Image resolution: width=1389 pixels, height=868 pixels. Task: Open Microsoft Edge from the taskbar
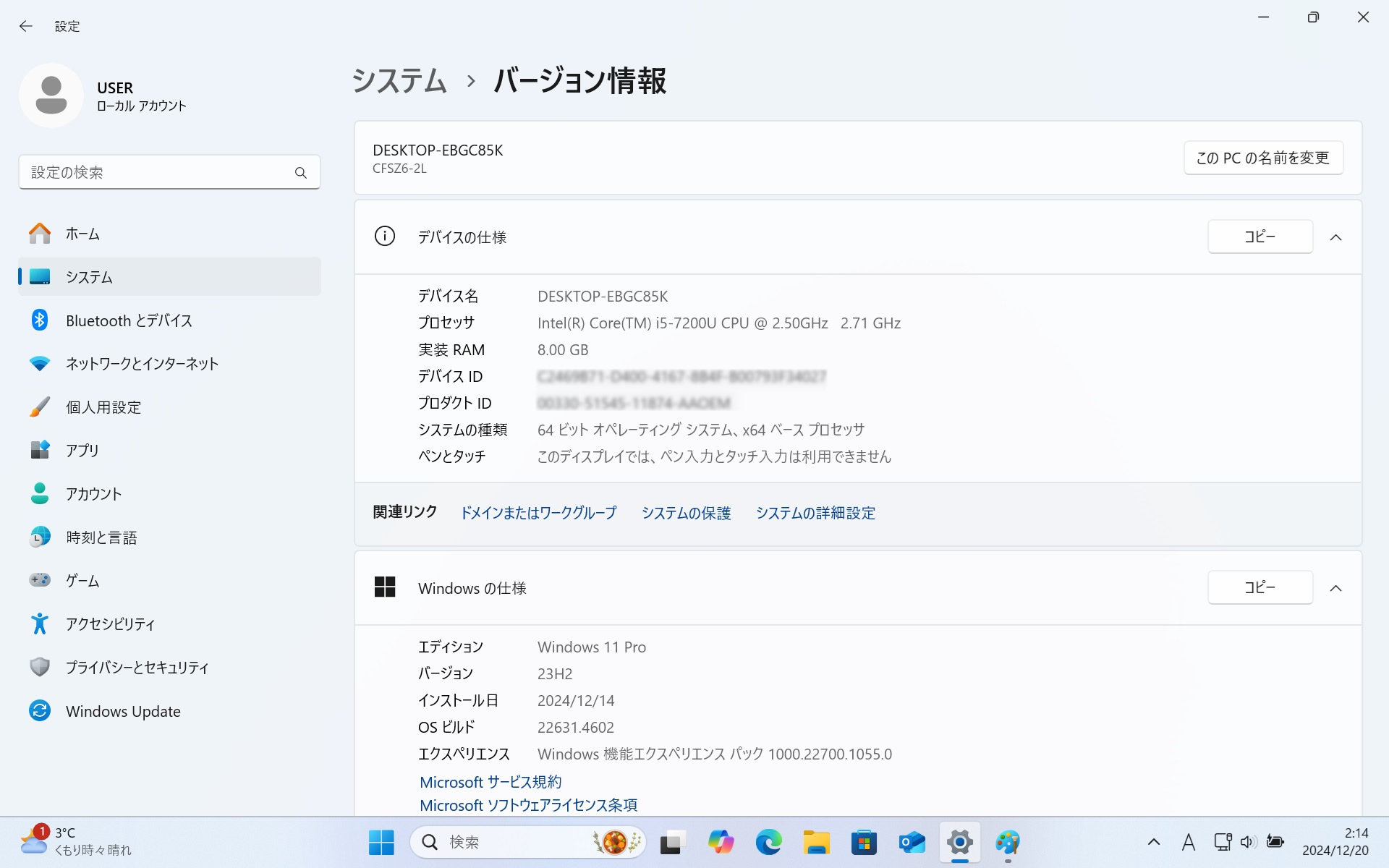tap(768, 842)
